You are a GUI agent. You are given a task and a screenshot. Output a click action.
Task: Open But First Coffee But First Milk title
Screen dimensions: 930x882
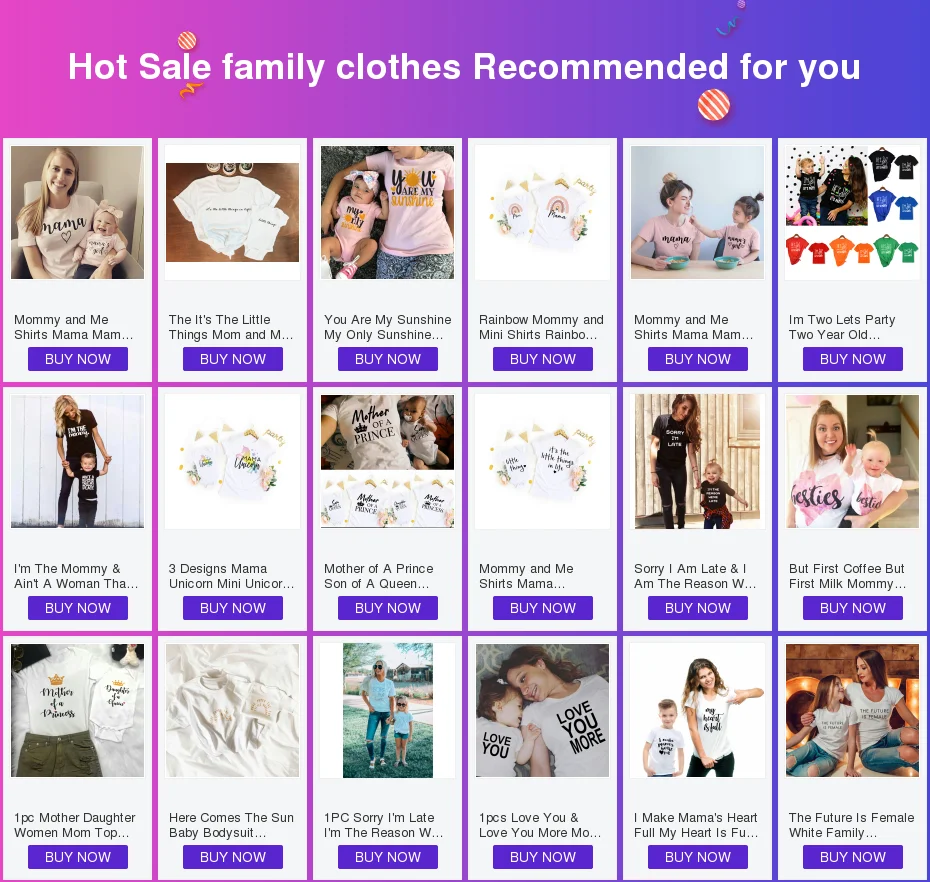[x=848, y=576]
